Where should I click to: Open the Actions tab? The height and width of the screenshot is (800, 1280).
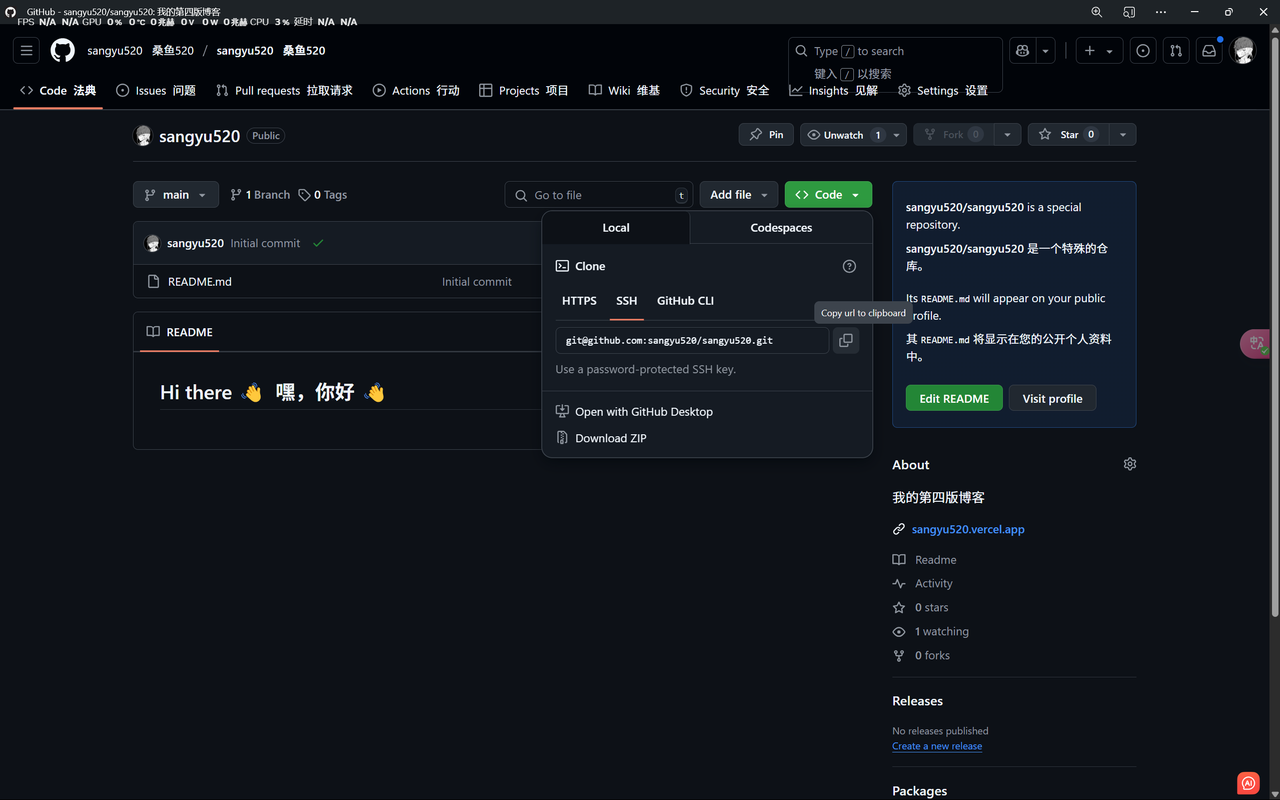(x=416, y=90)
